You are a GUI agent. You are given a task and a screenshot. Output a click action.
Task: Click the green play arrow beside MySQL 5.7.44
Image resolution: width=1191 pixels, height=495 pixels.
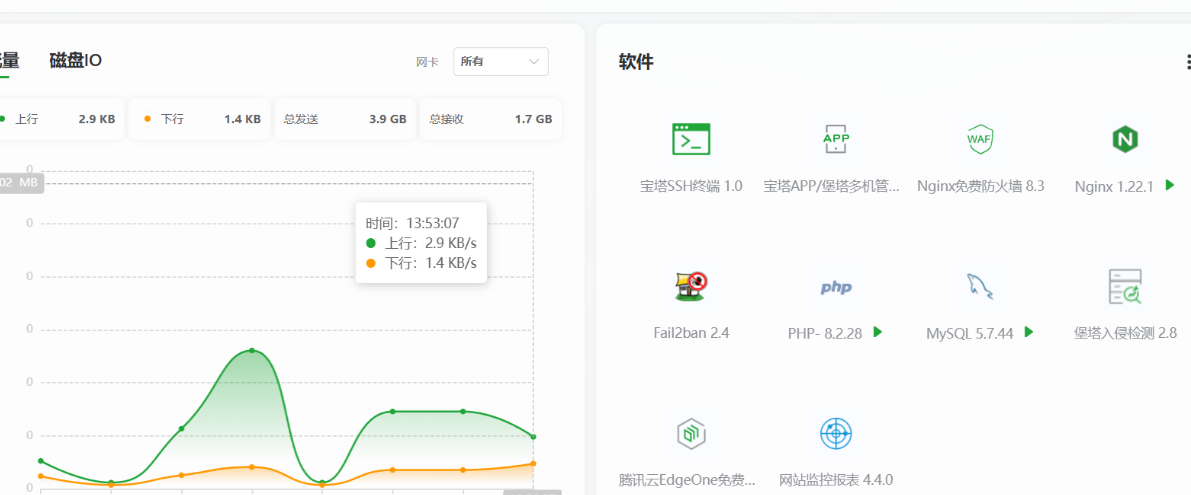pos(1028,332)
